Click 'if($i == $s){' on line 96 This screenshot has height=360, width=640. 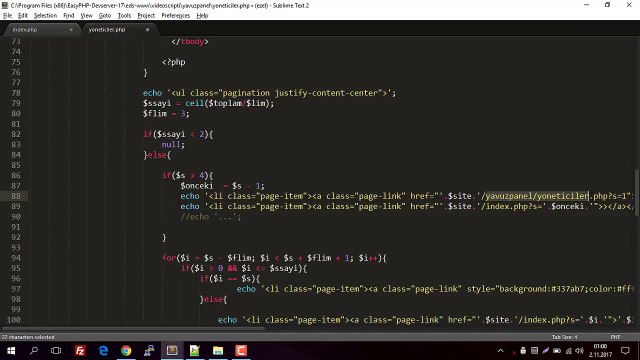229,279
